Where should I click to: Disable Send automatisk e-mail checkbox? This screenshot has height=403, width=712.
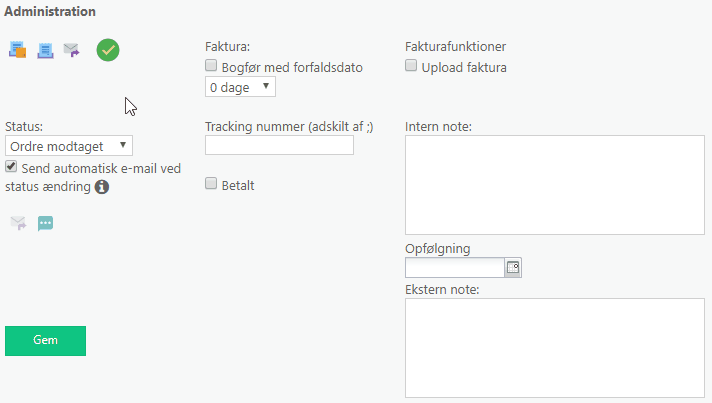click(x=11, y=167)
